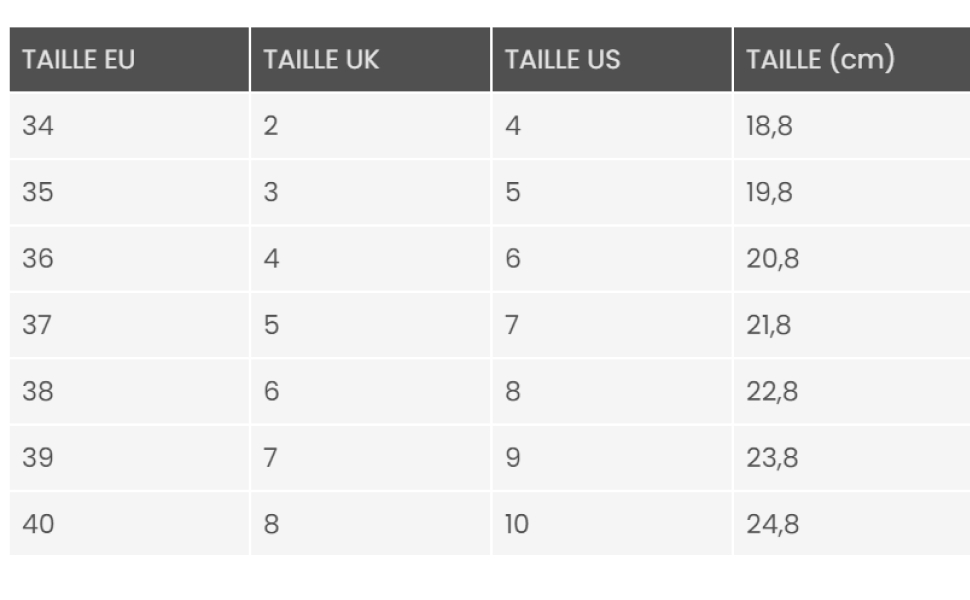Select EU size 39 cell
This screenshot has width=970, height=600.
38,458
